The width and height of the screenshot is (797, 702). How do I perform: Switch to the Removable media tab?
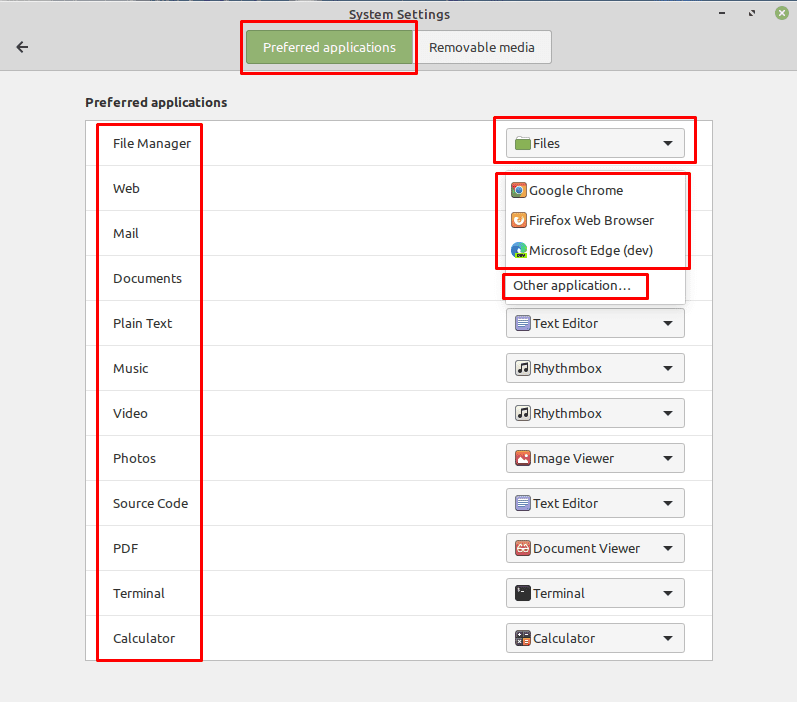coord(482,47)
